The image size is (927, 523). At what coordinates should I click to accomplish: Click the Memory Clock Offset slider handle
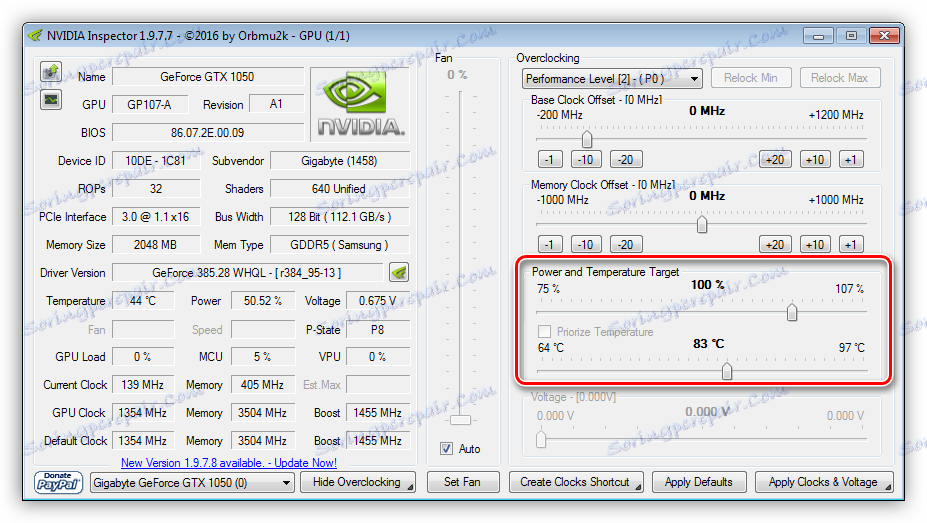click(x=702, y=225)
